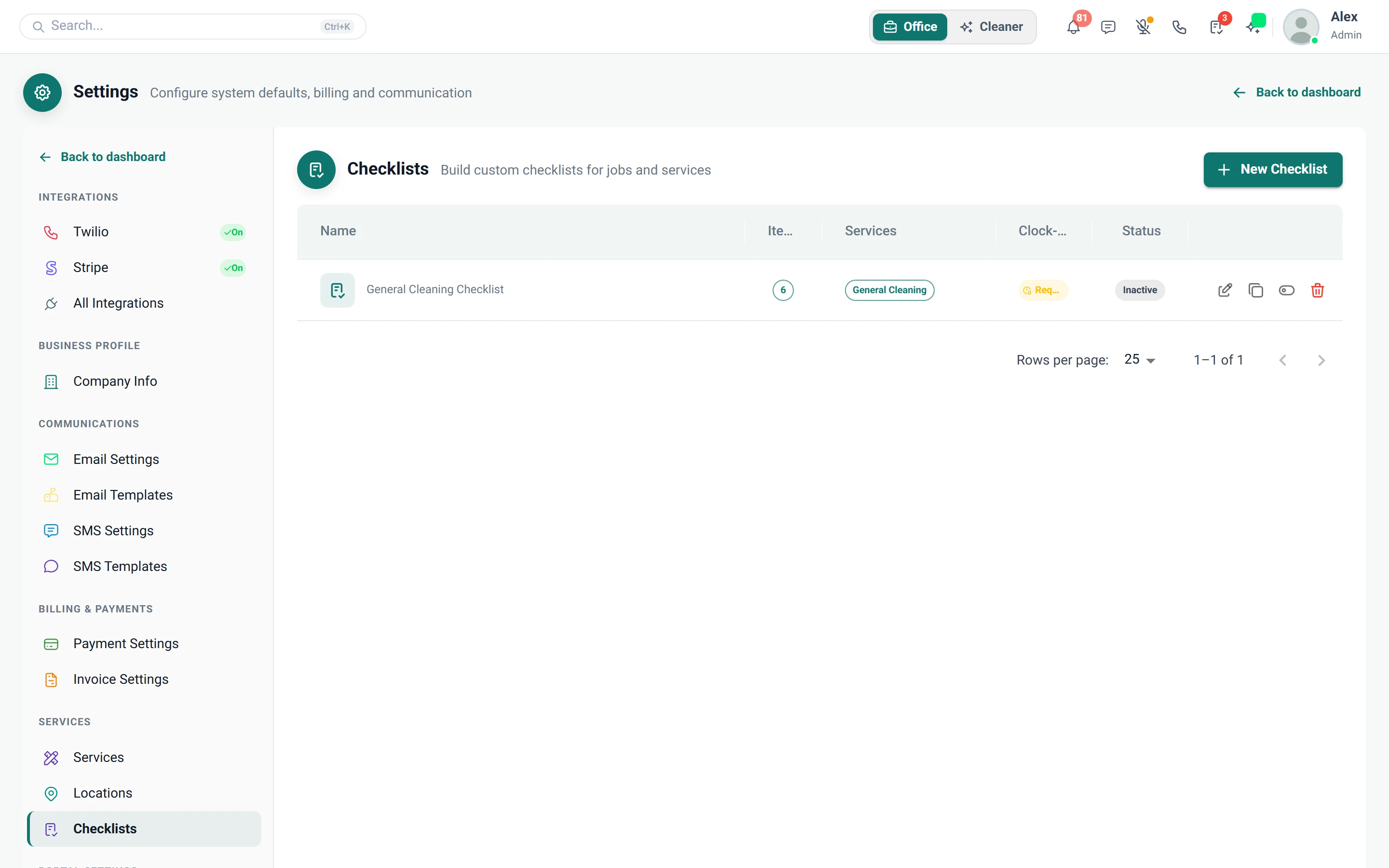Open the phone dialer icon

(1179, 27)
